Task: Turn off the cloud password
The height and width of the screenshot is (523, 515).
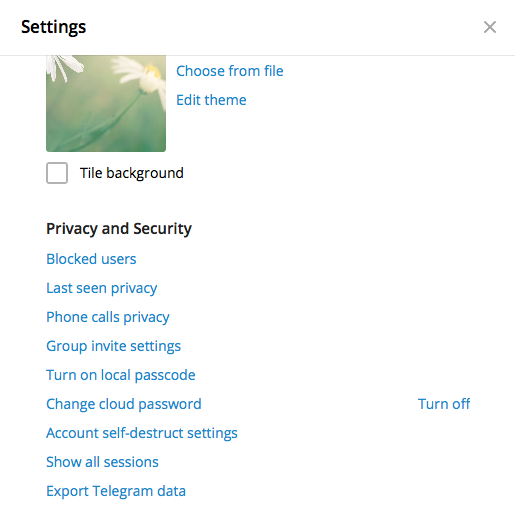Action: [x=444, y=404]
